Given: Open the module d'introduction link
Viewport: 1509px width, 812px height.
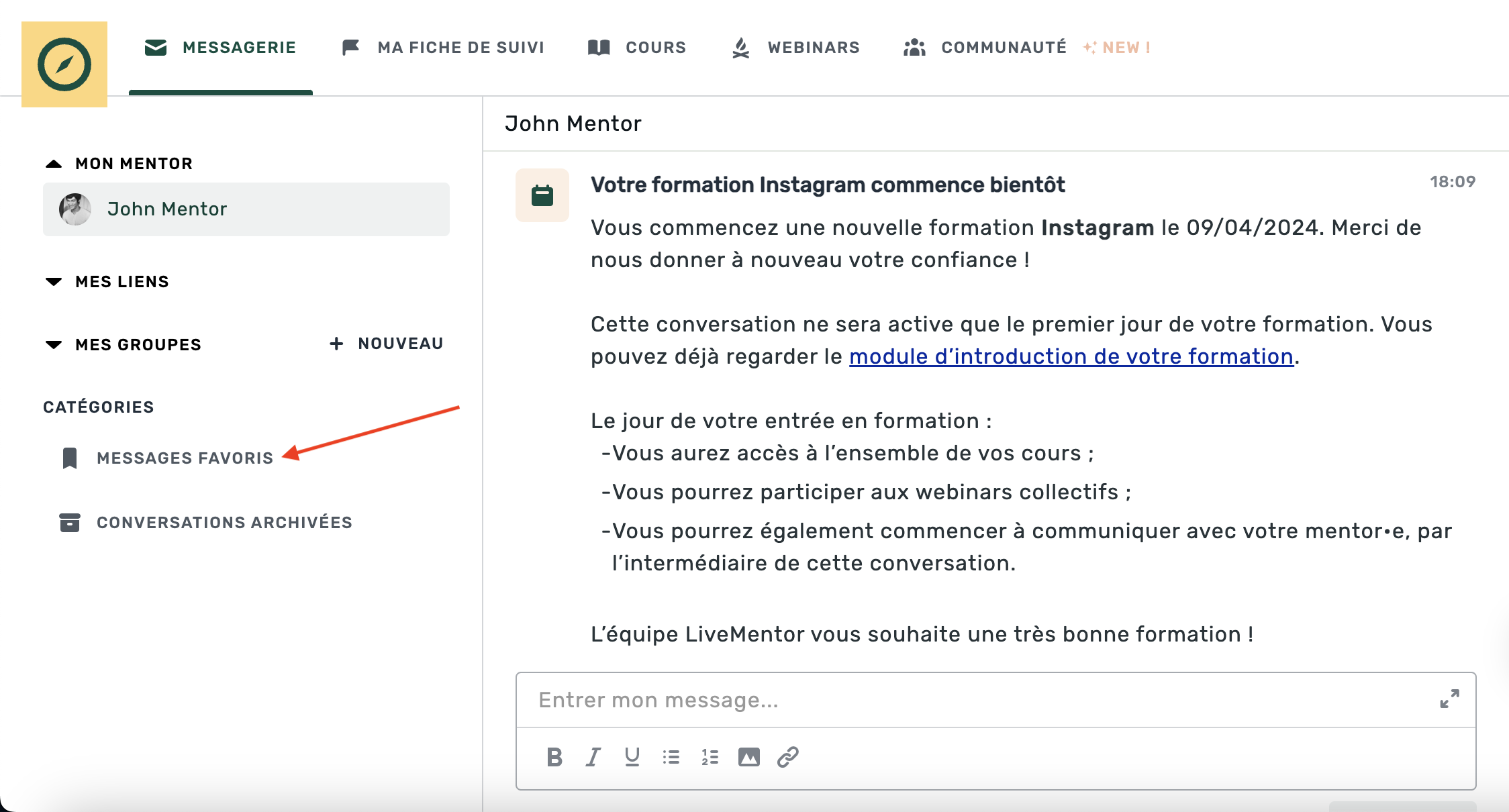Looking at the screenshot, I should point(1071,356).
